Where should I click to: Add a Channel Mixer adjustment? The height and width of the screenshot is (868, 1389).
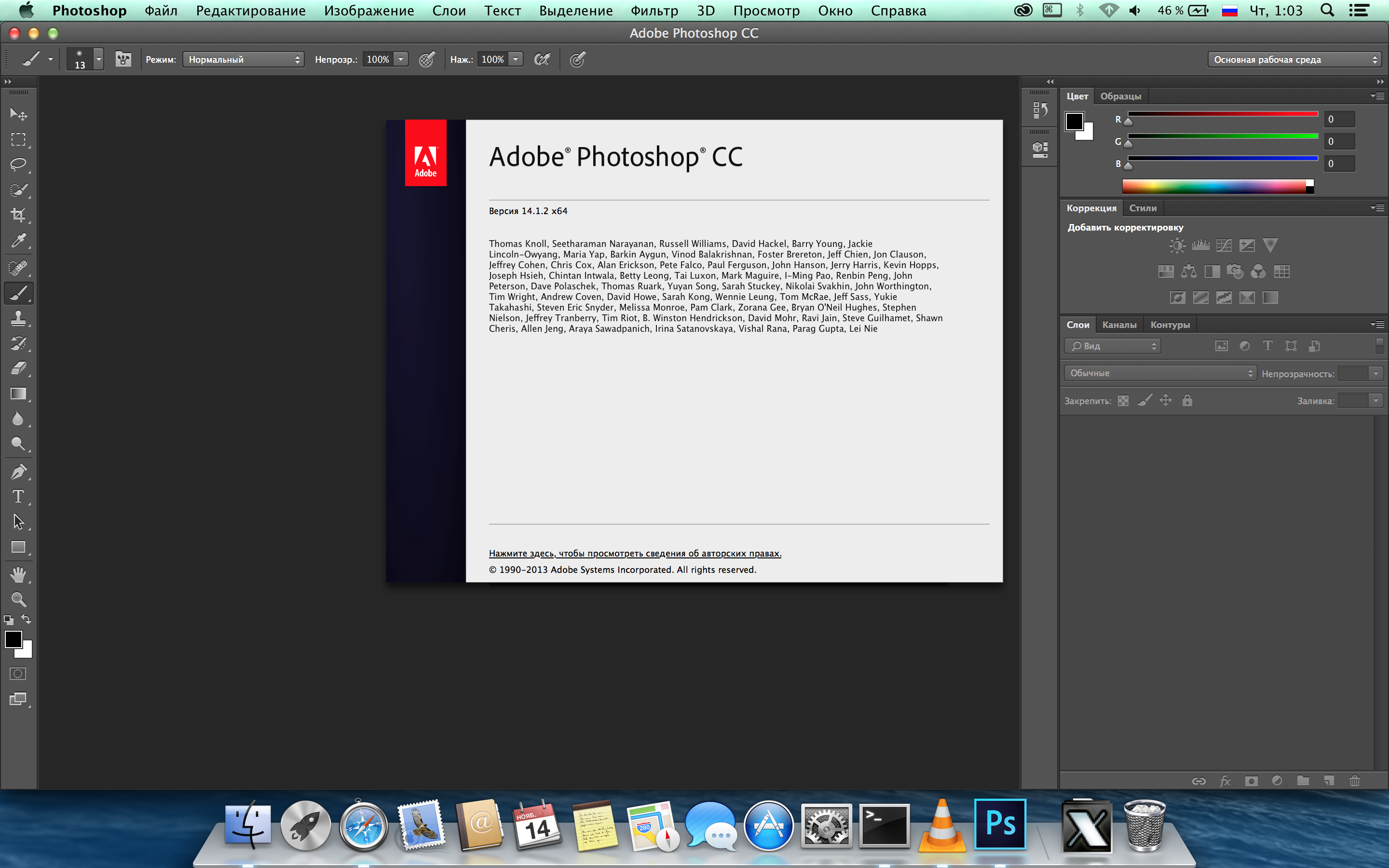pyautogui.click(x=1258, y=271)
